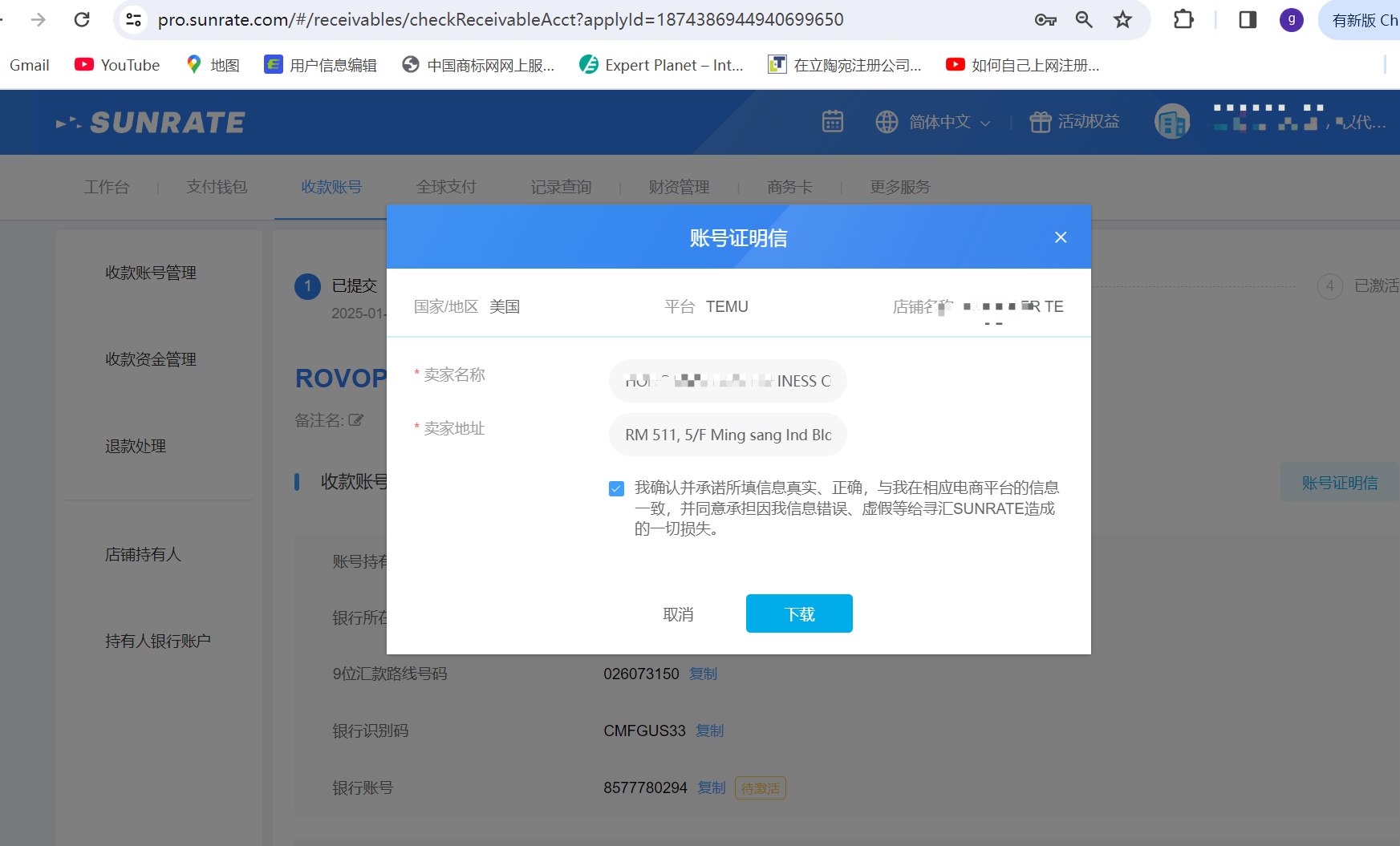Edit the 备注名 pencil icon
This screenshot has height=846, width=1400.
[x=356, y=419]
